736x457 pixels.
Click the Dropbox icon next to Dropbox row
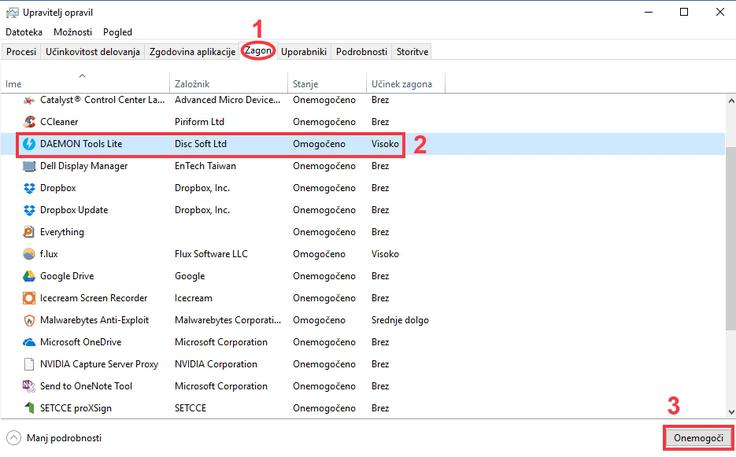click(x=29, y=188)
